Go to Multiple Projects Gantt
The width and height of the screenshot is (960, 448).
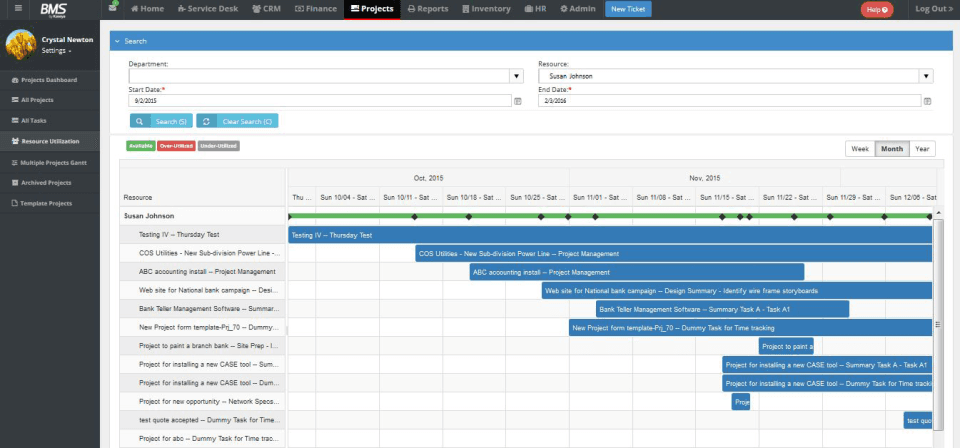click(50, 163)
